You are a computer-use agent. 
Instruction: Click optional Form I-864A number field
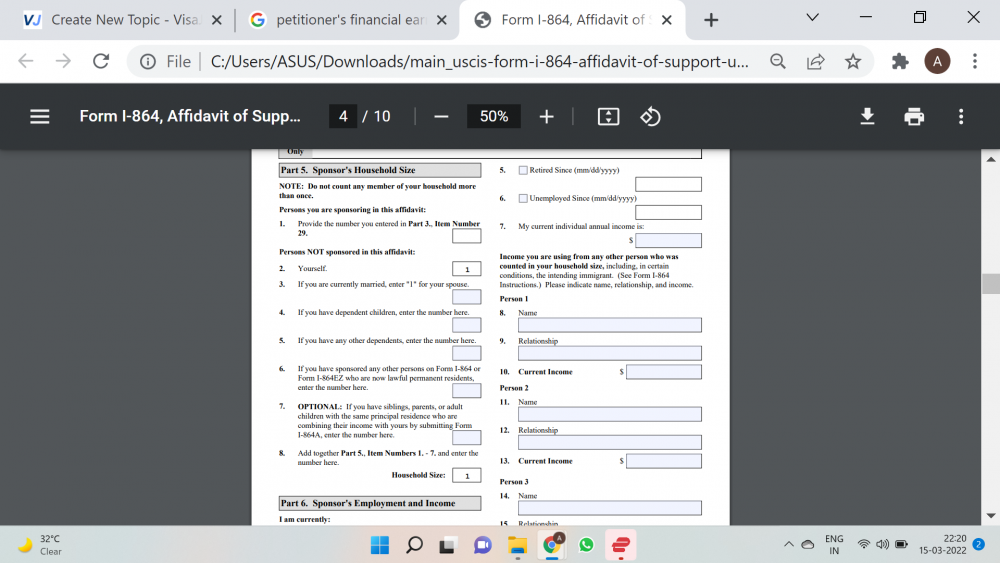pyautogui.click(x=466, y=437)
